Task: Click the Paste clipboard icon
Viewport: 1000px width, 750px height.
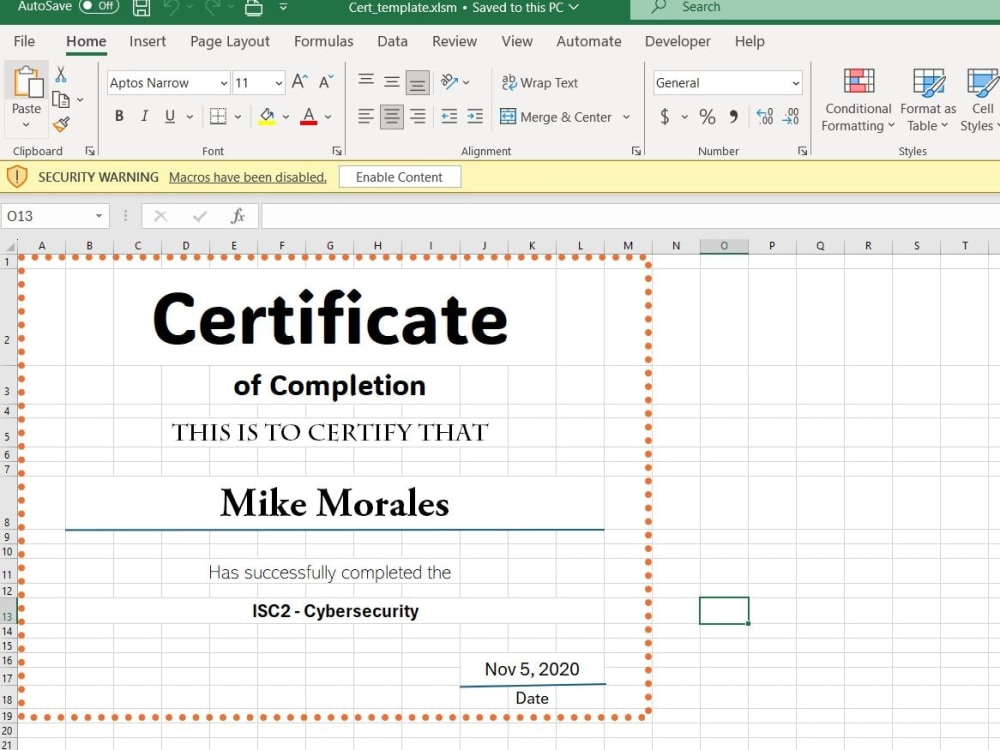Action: [27, 82]
